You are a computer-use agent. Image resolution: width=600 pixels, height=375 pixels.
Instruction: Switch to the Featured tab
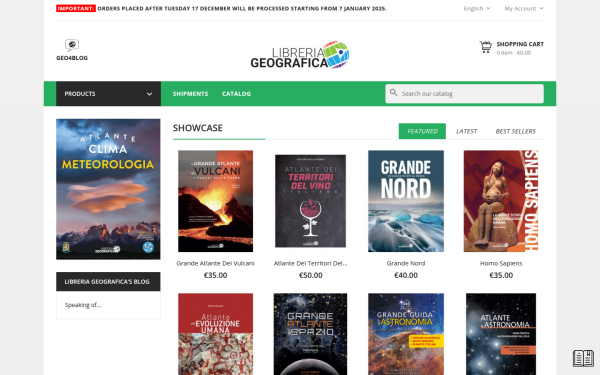422,131
